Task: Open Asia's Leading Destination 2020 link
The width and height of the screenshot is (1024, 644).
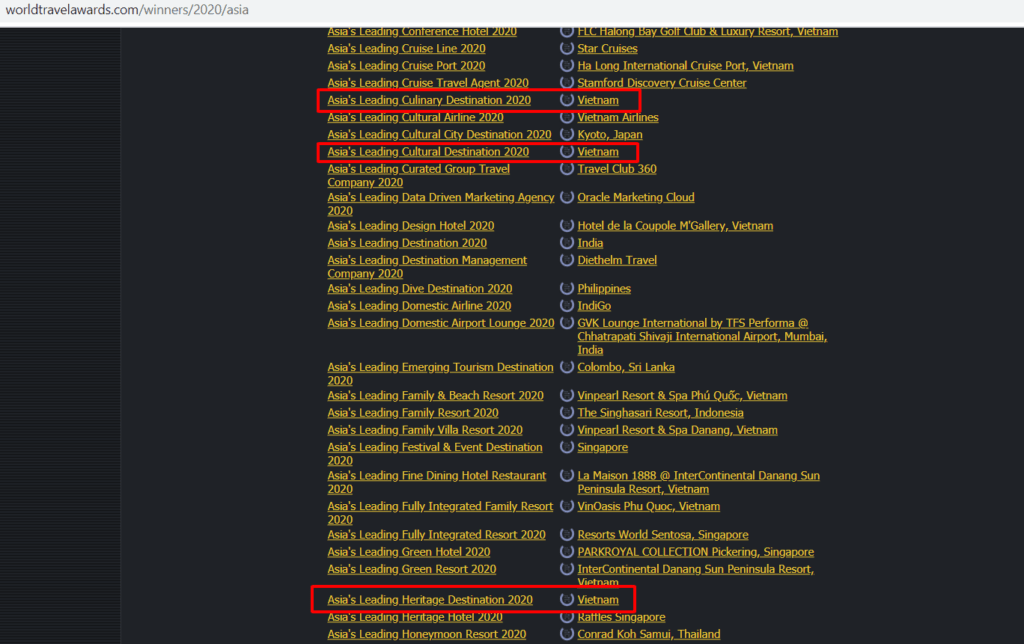Action: point(407,243)
